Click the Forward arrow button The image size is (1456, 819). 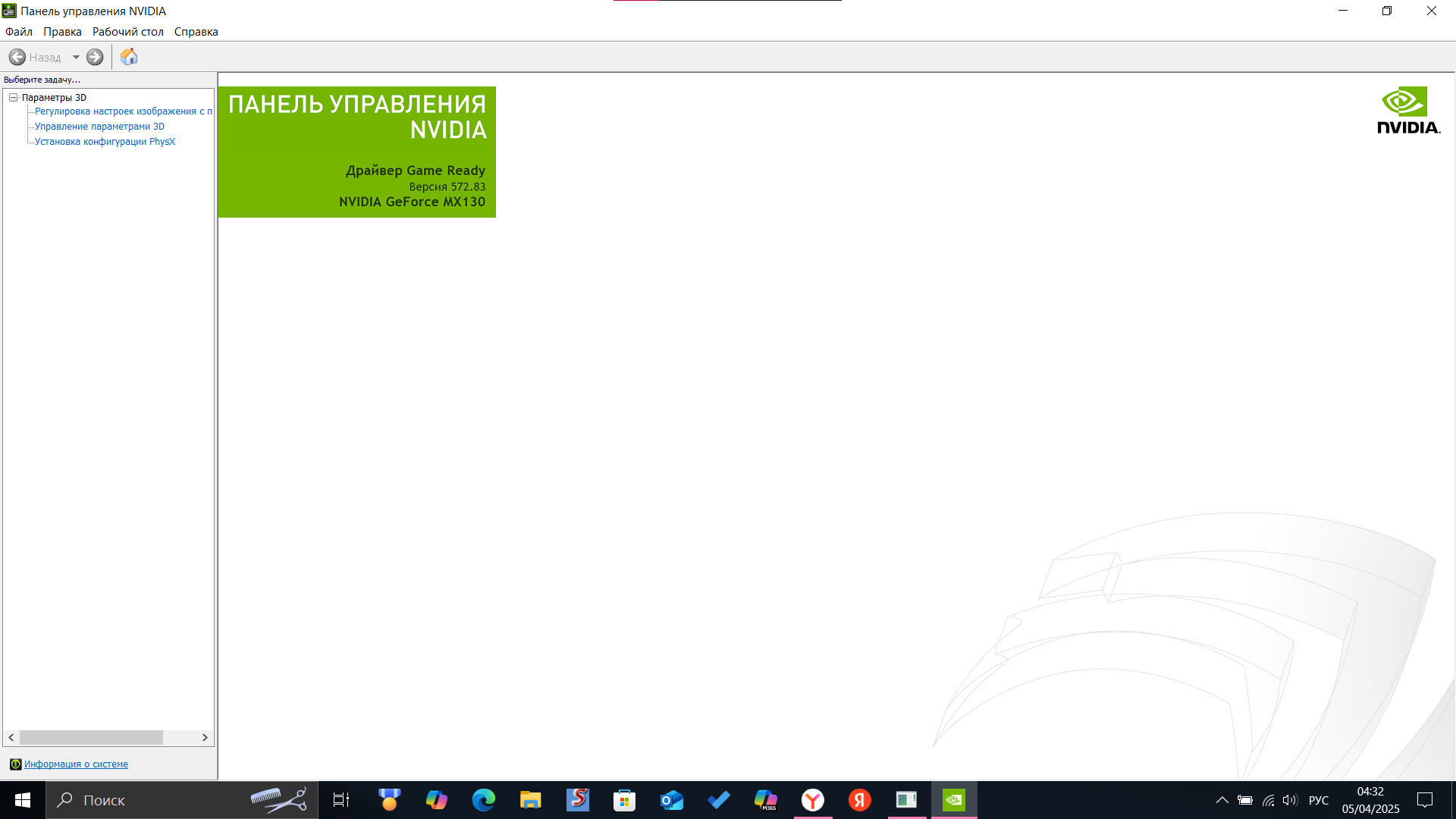point(95,57)
